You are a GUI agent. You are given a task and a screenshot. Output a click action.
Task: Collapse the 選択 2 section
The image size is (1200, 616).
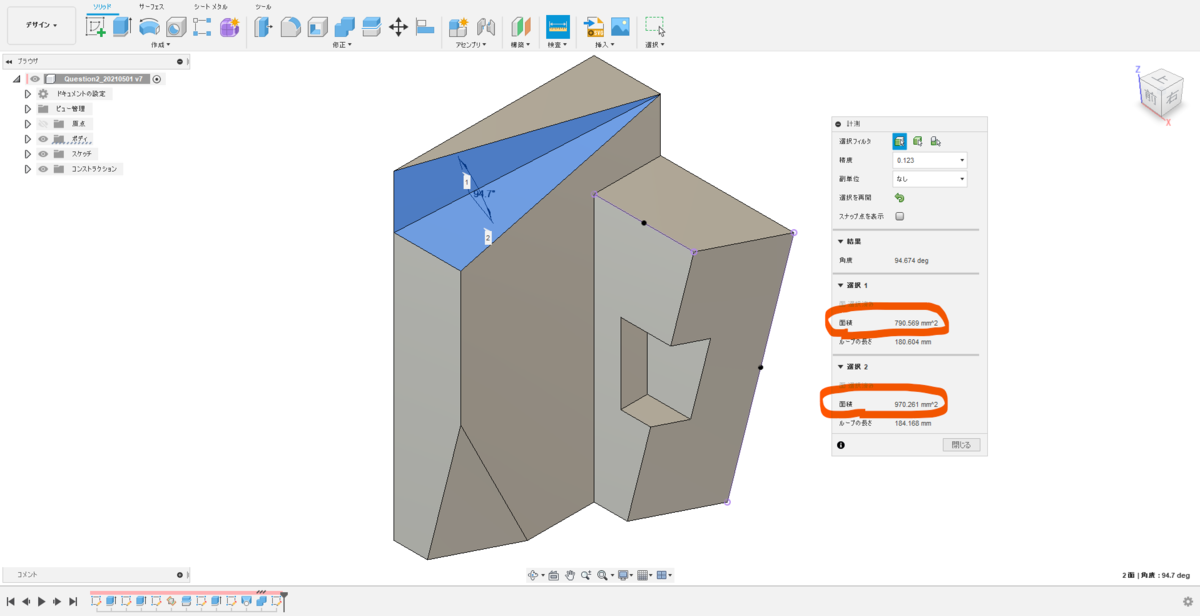841,367
